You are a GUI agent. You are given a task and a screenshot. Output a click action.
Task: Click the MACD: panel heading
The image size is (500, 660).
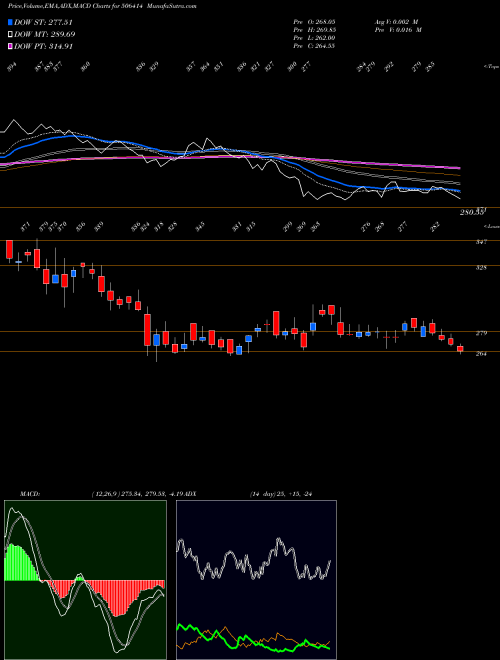(29, 494)
